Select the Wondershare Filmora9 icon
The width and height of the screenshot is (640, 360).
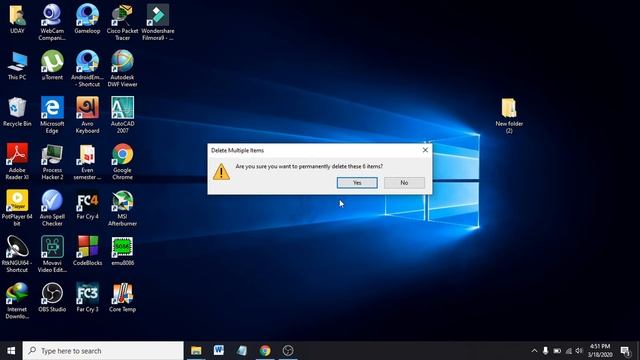158,22
